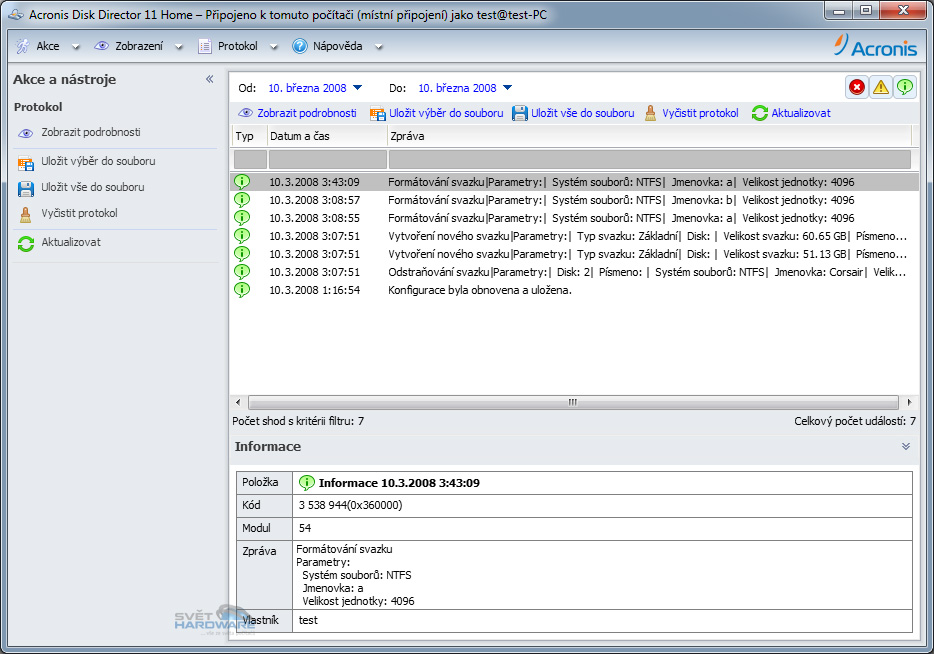This screenshot has height=654, width=934.
Task: Click the Nápověda question mark icon
Action: click(298, 45)
